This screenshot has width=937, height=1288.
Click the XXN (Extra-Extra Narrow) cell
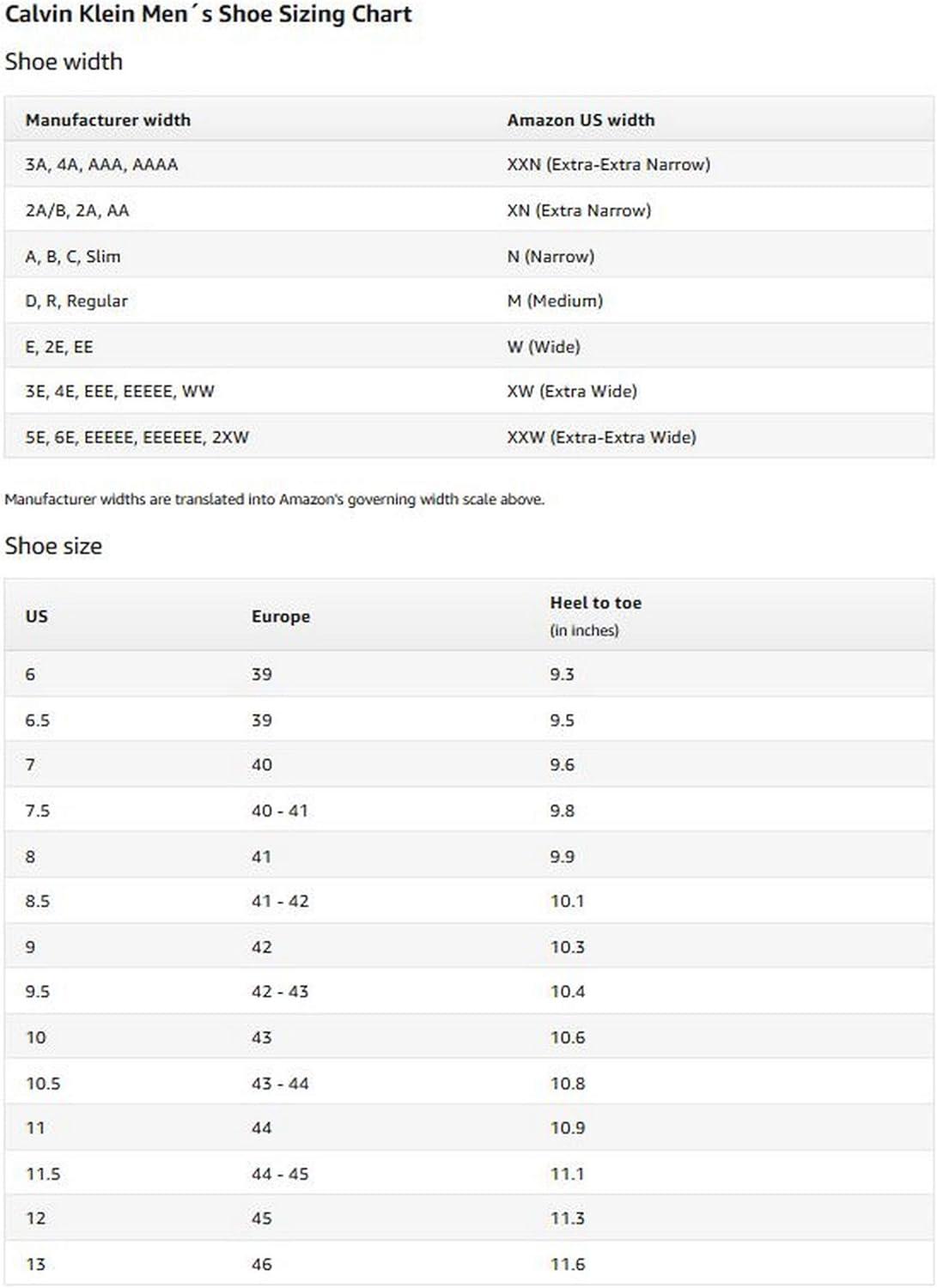(x=608, y=165)
